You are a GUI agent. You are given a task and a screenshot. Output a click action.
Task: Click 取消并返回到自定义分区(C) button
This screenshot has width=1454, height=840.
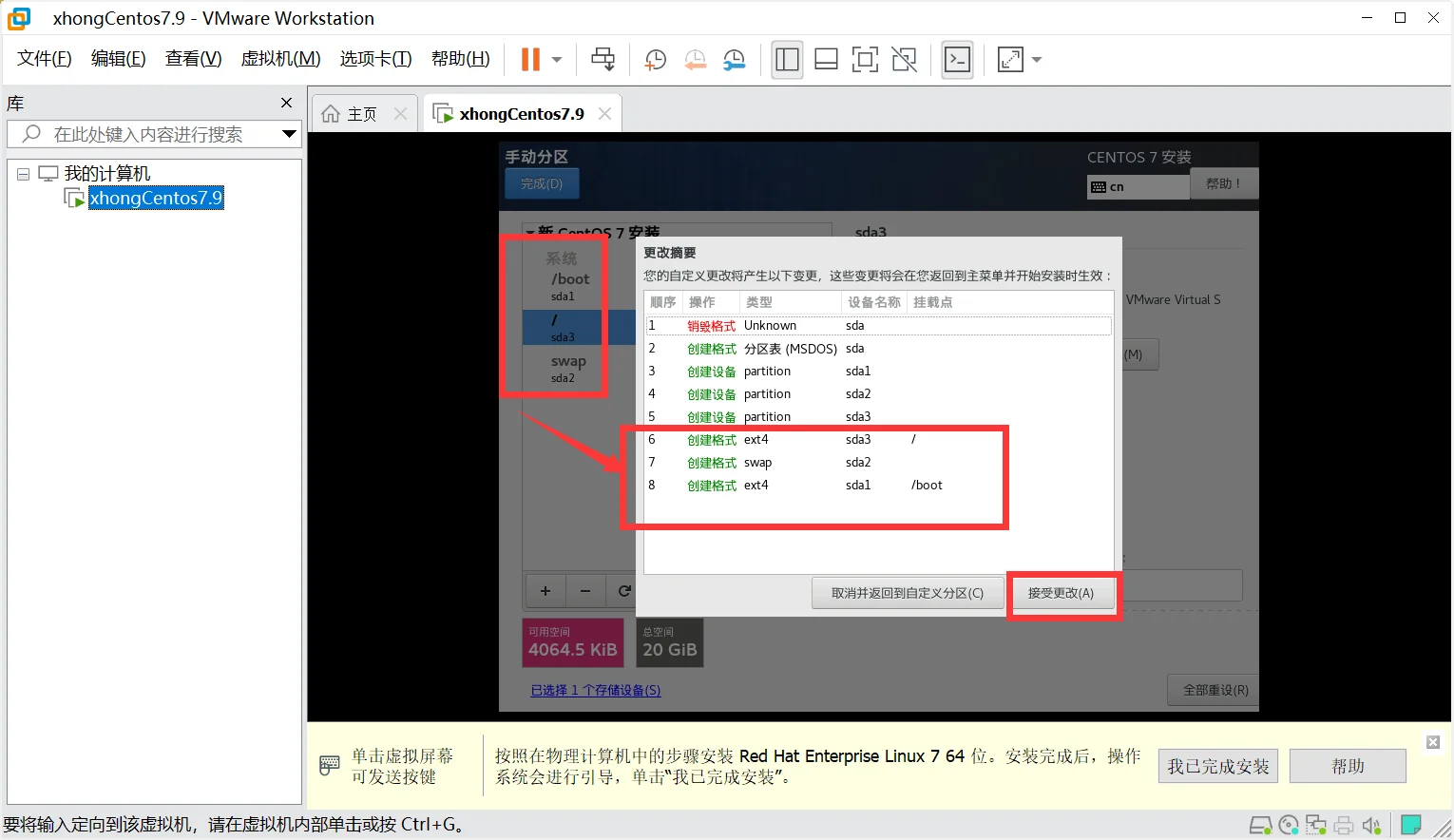point(907,593)
